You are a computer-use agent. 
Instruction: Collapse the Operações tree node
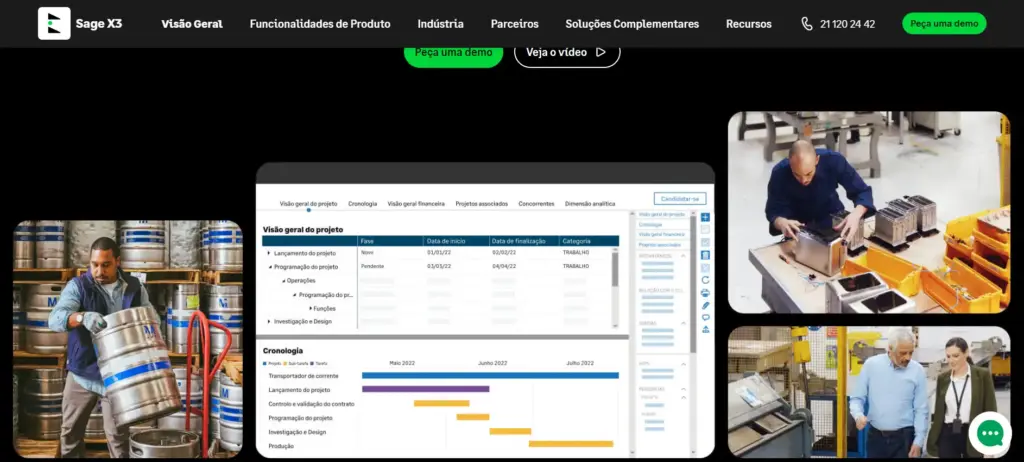point(283,281)
